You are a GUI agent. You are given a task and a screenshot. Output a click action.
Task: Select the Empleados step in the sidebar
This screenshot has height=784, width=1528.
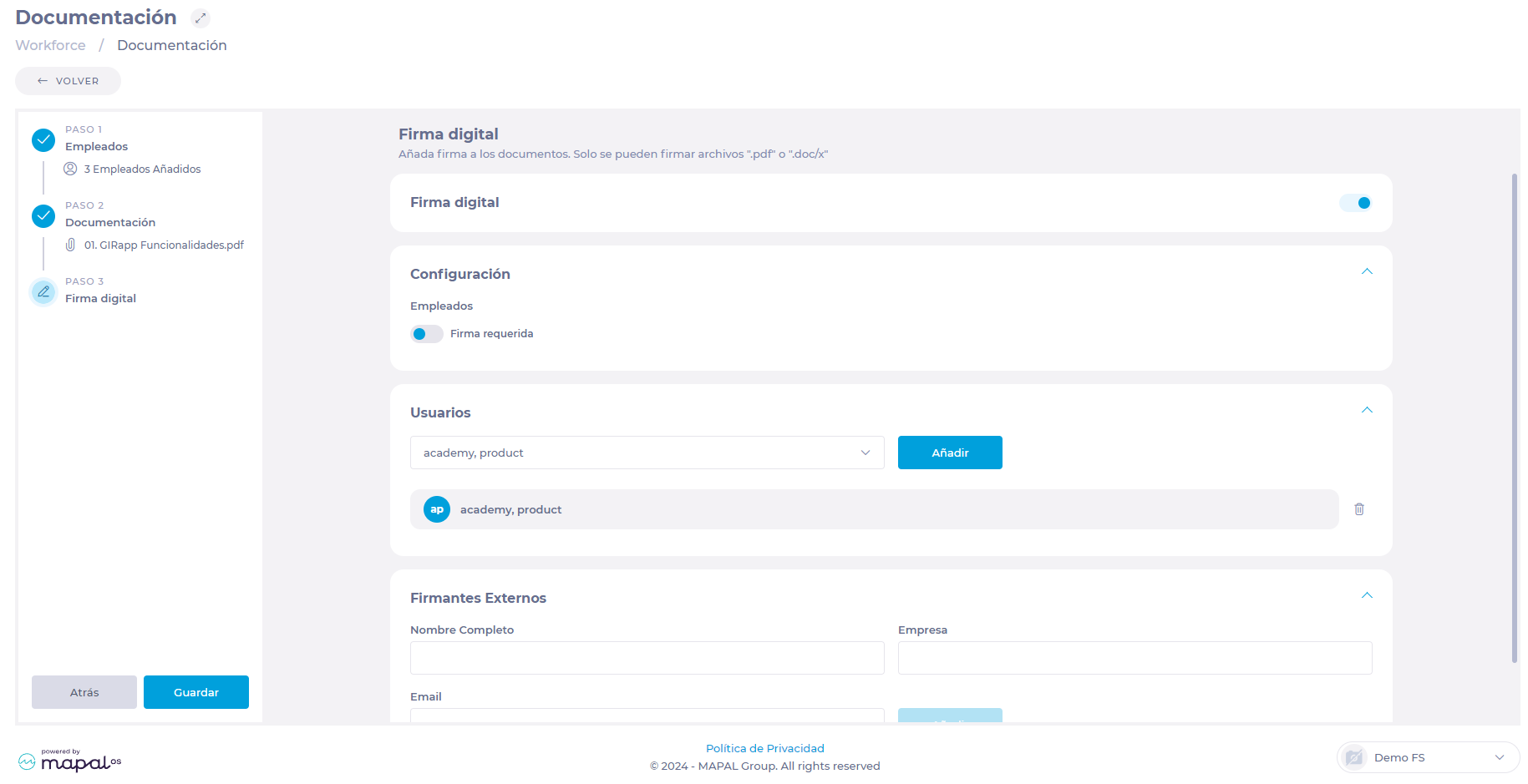97,146
